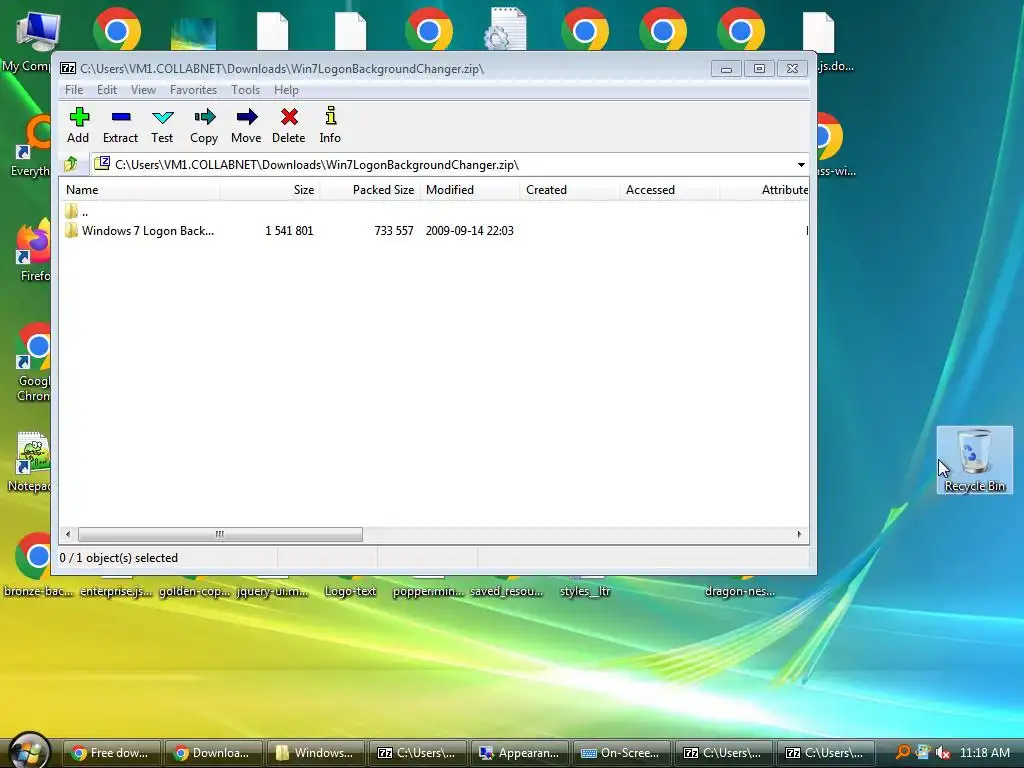Click the Move arrow icon
Viewport: 1024px width, 768px height.
(246, 117)
